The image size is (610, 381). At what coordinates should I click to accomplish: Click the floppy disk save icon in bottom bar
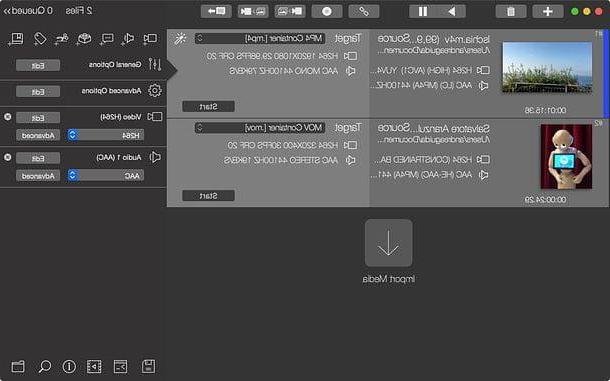(148, 366)
